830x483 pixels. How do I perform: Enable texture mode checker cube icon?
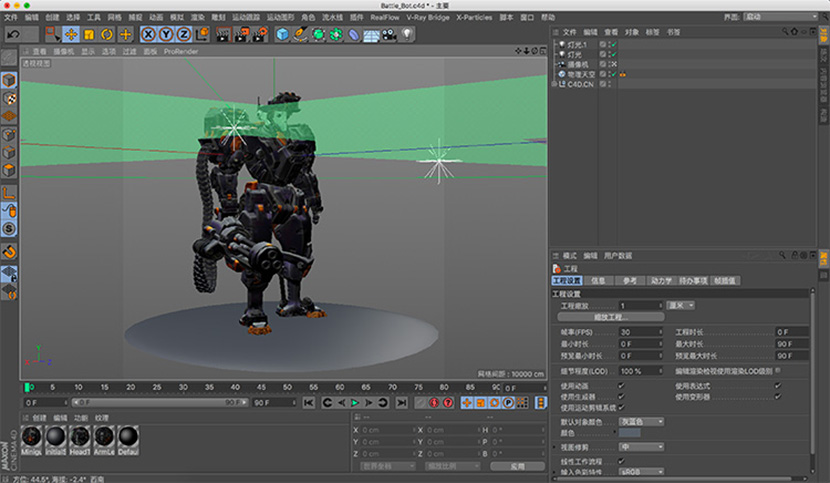9,99
